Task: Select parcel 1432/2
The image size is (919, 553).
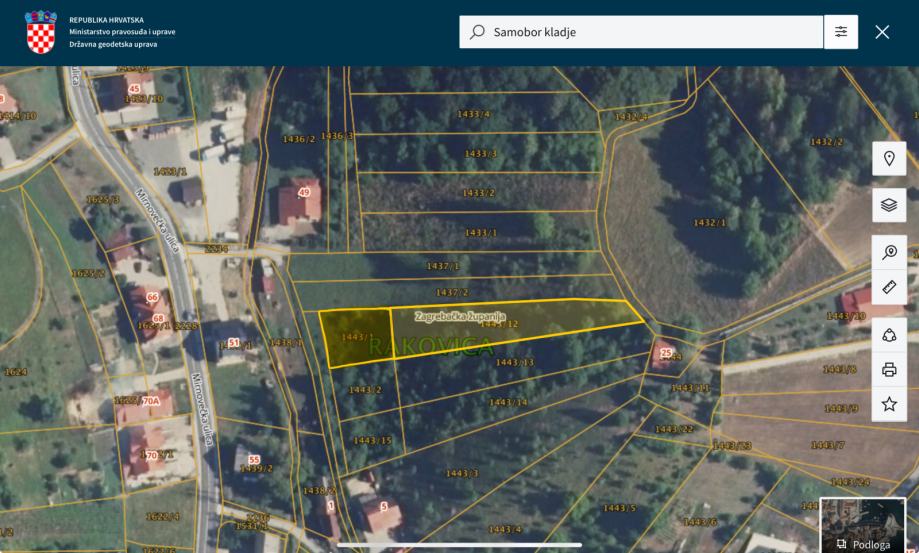Action: click(826, 142)
